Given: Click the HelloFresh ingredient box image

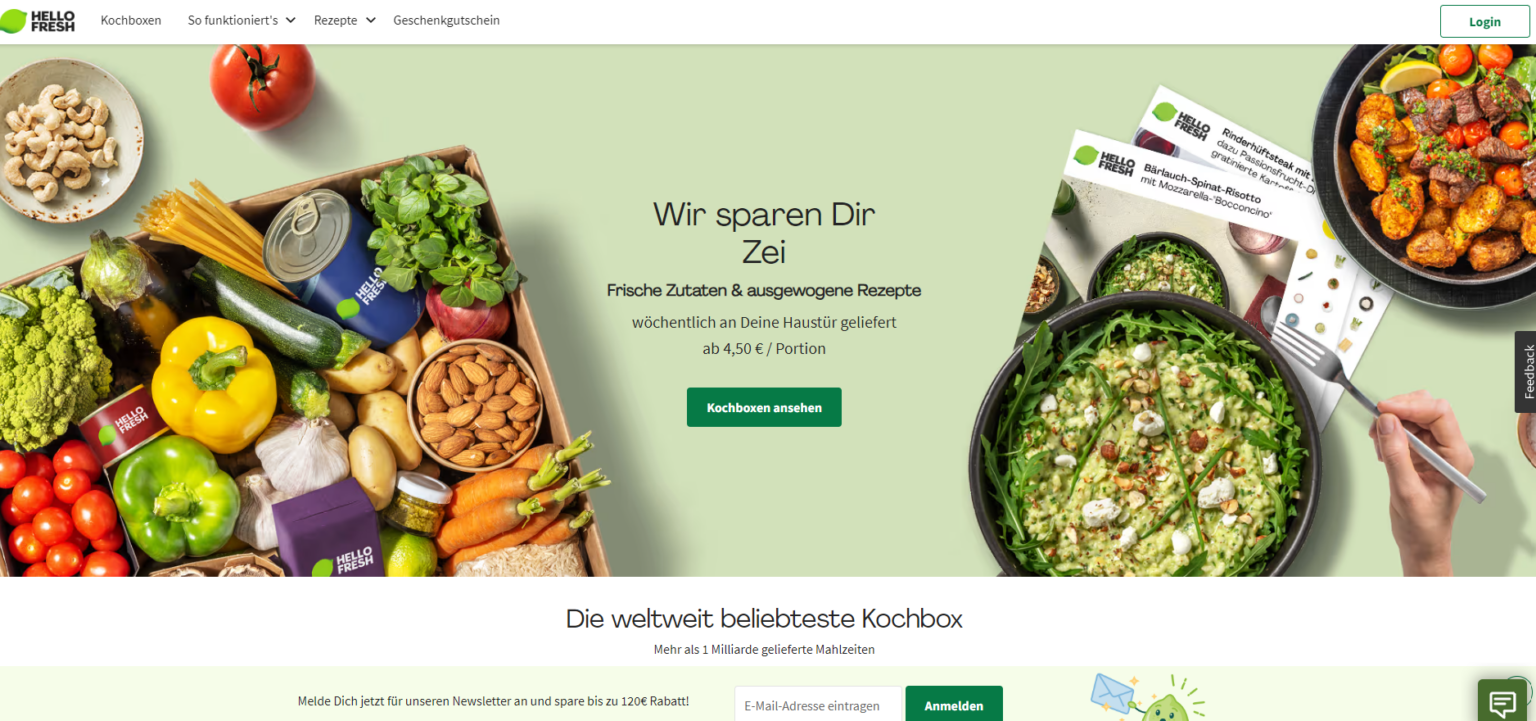Looking at the screenshot, I should (300, 370).
